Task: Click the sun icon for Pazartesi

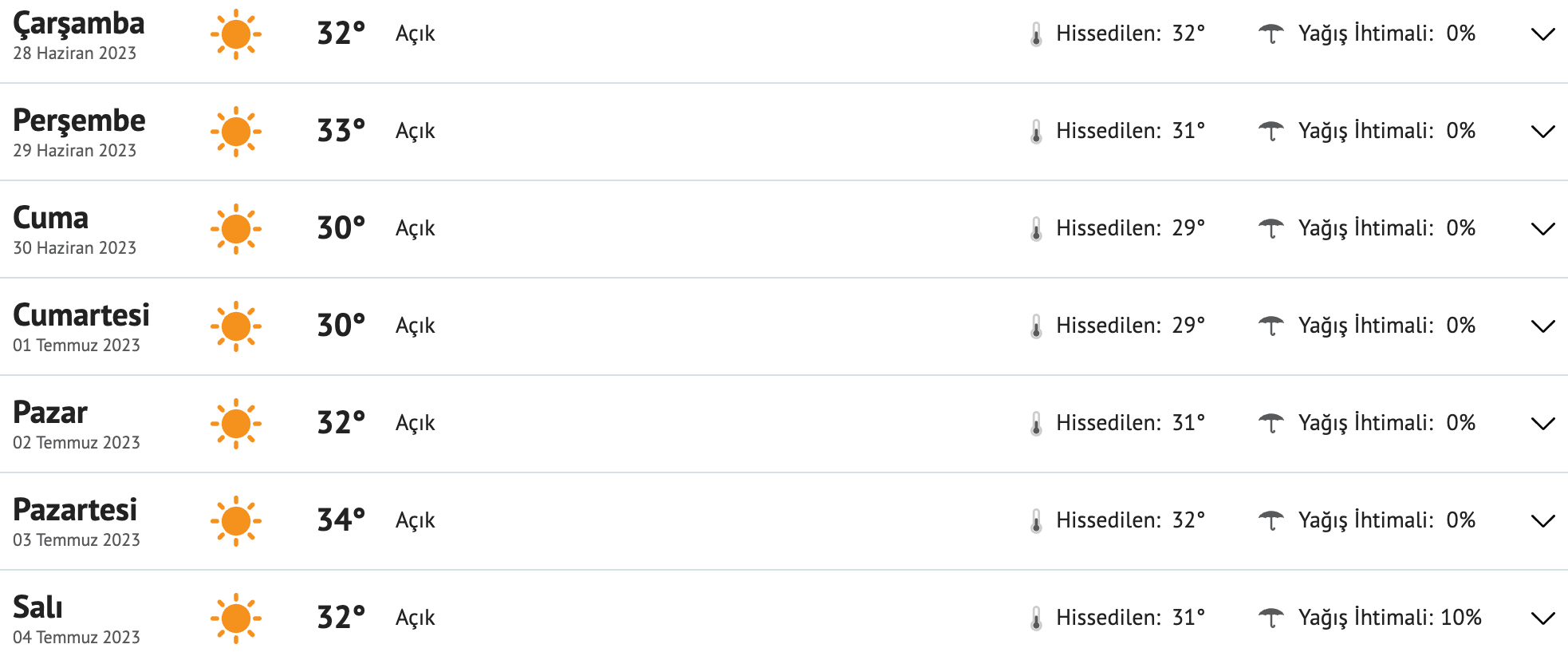Action: point(236,521)
